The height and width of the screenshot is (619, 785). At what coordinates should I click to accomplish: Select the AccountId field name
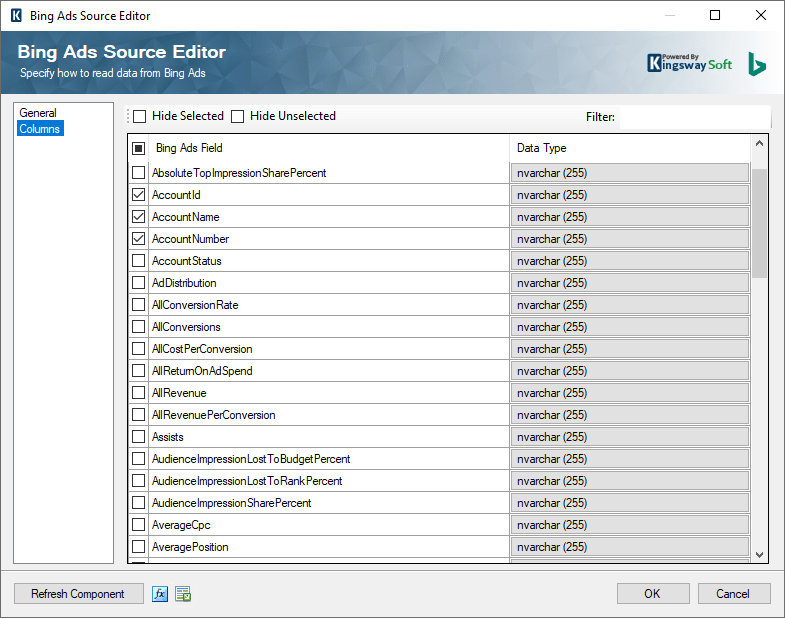(176, 195)
